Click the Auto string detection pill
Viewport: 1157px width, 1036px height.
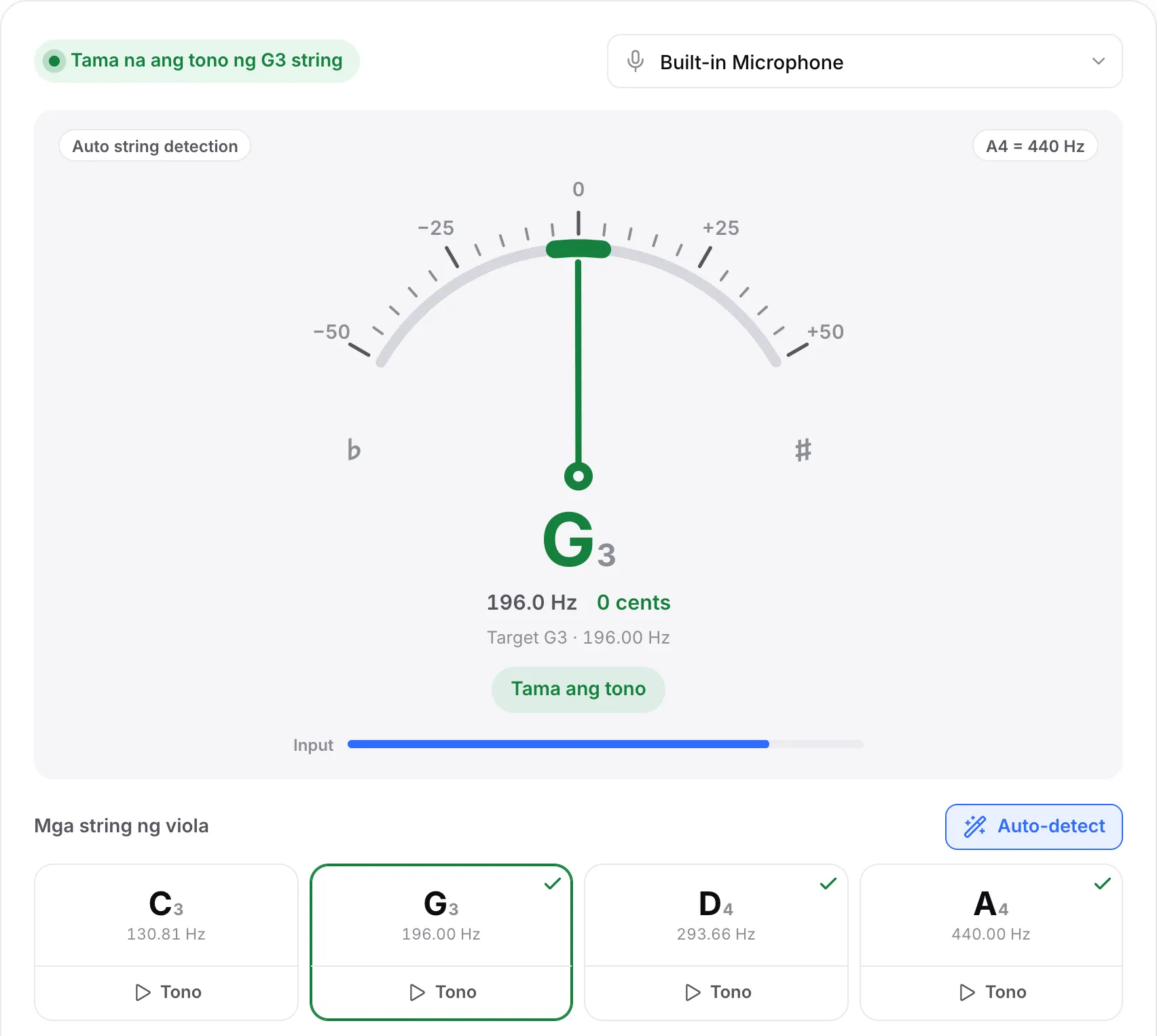155,146
